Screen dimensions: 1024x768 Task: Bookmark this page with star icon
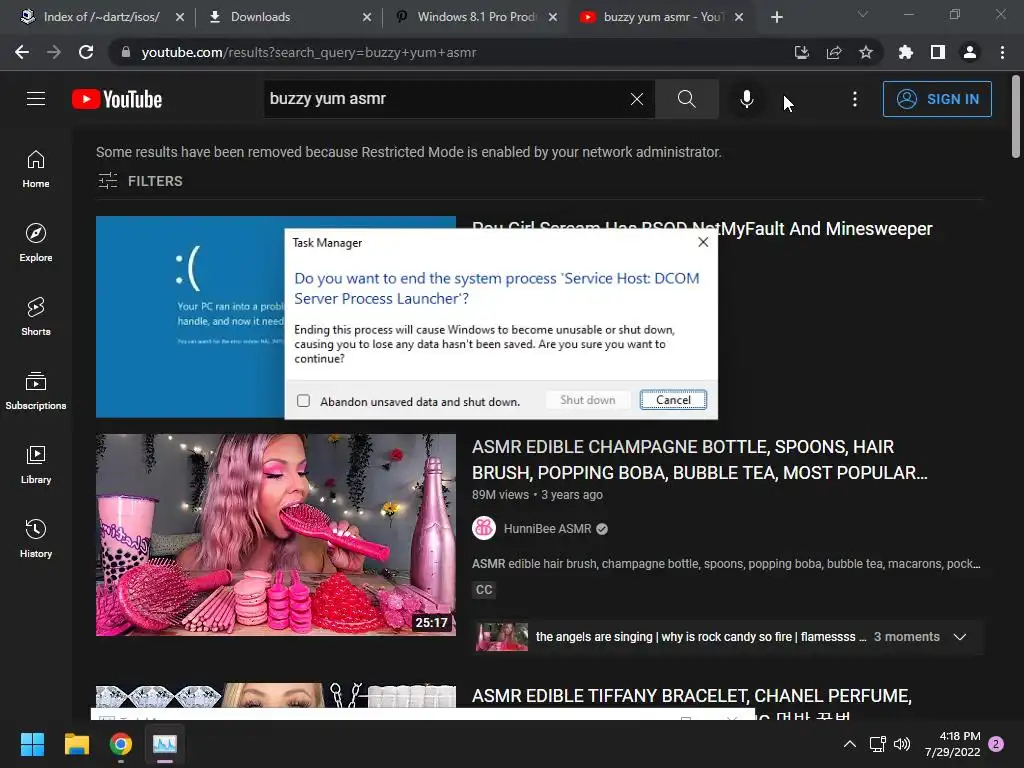(866, 52)
